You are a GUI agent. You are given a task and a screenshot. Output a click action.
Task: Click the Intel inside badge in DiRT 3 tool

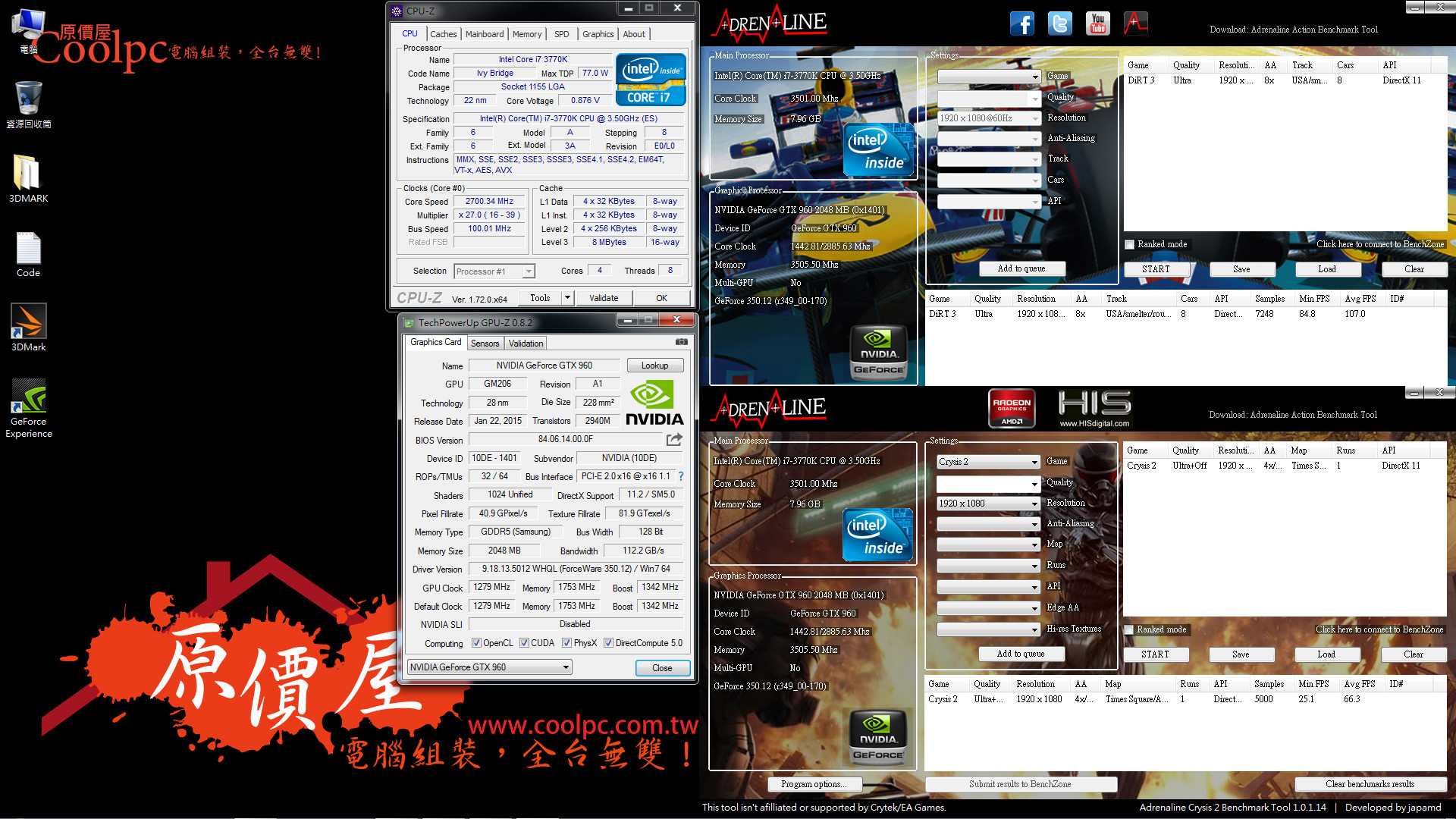click(880, 149)
